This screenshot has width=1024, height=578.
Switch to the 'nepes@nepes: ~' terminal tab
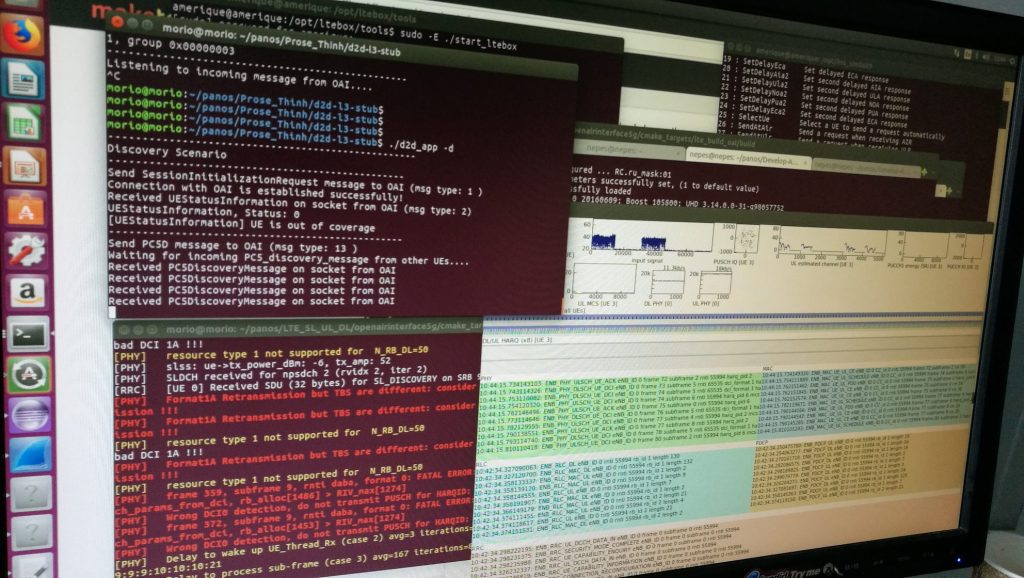[x=627, y=150]
